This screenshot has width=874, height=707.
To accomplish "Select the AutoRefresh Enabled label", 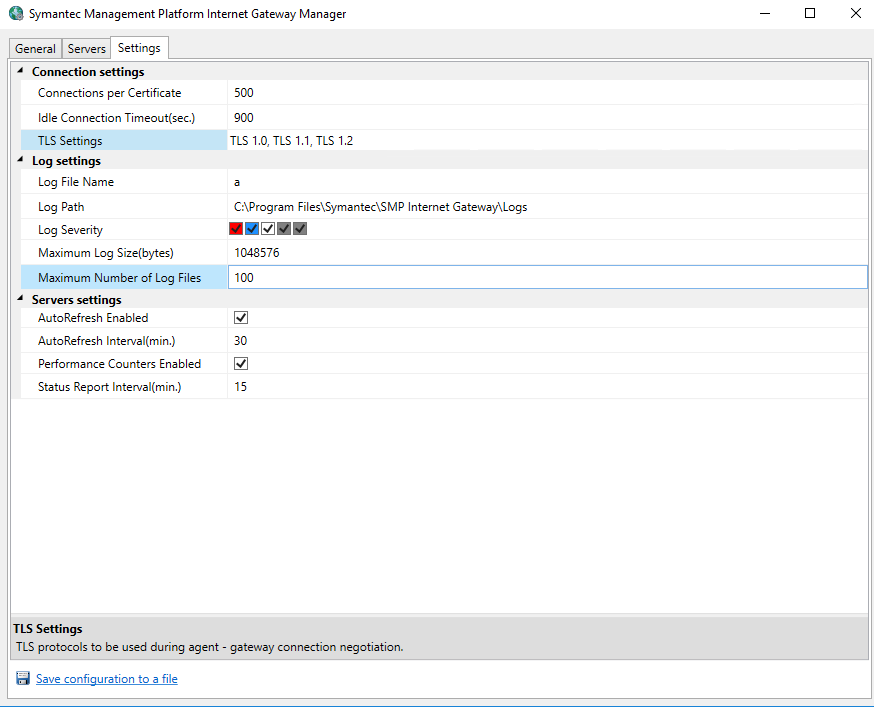I will pyautogui.click(x=93, y=318).
